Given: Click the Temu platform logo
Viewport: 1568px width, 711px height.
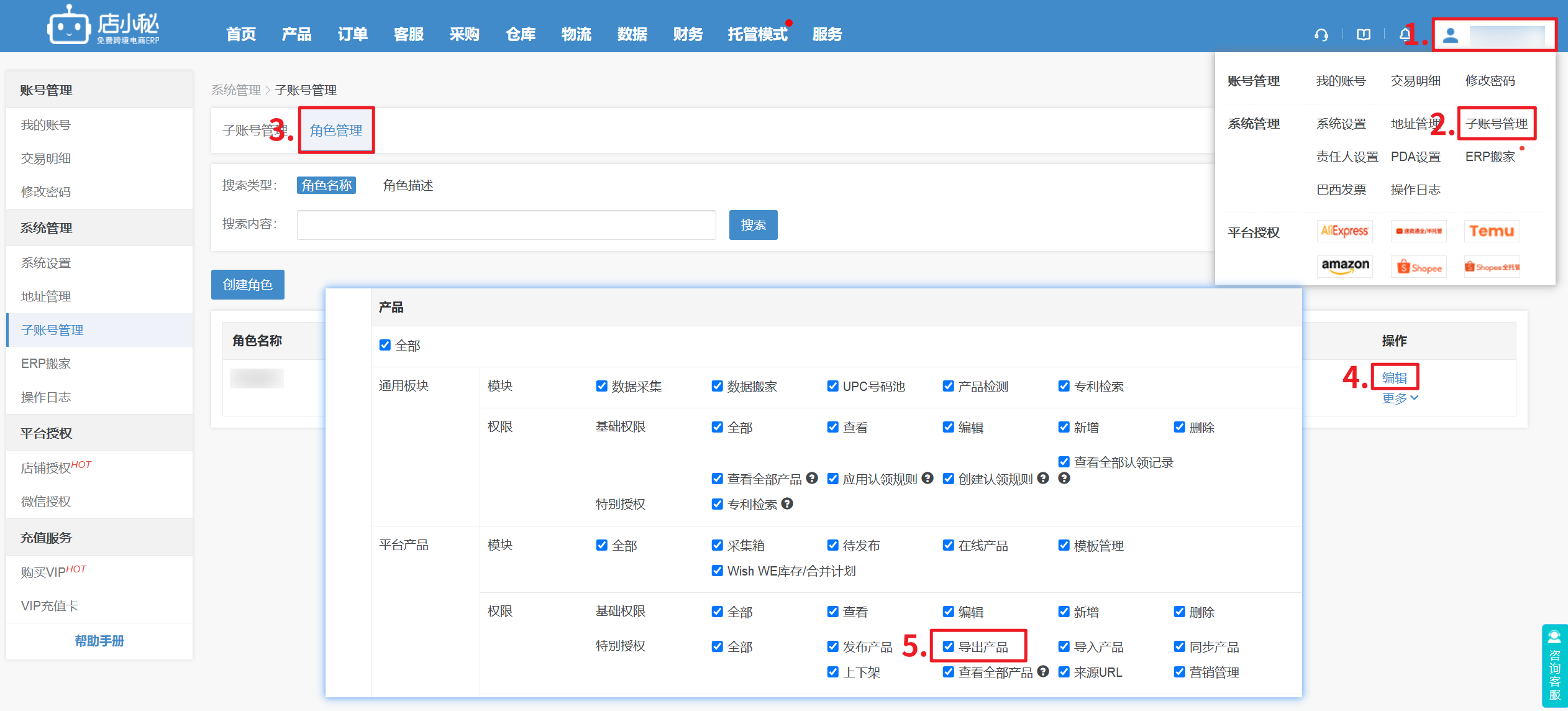Looking at the screenshot, I should pyautogui.click(x=1492, y=231).
